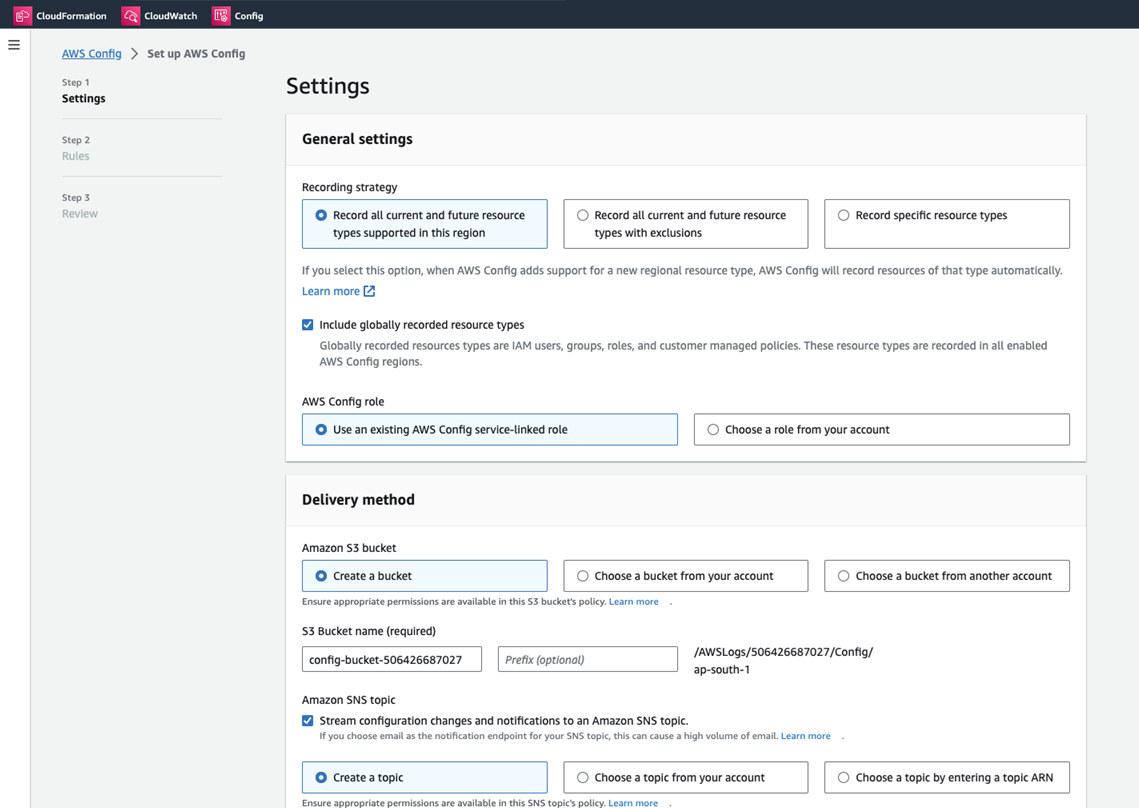Open Learn more link about S3 bucket policy
Viewport: 1139px width, 808px height.
(x=633, y=602)
